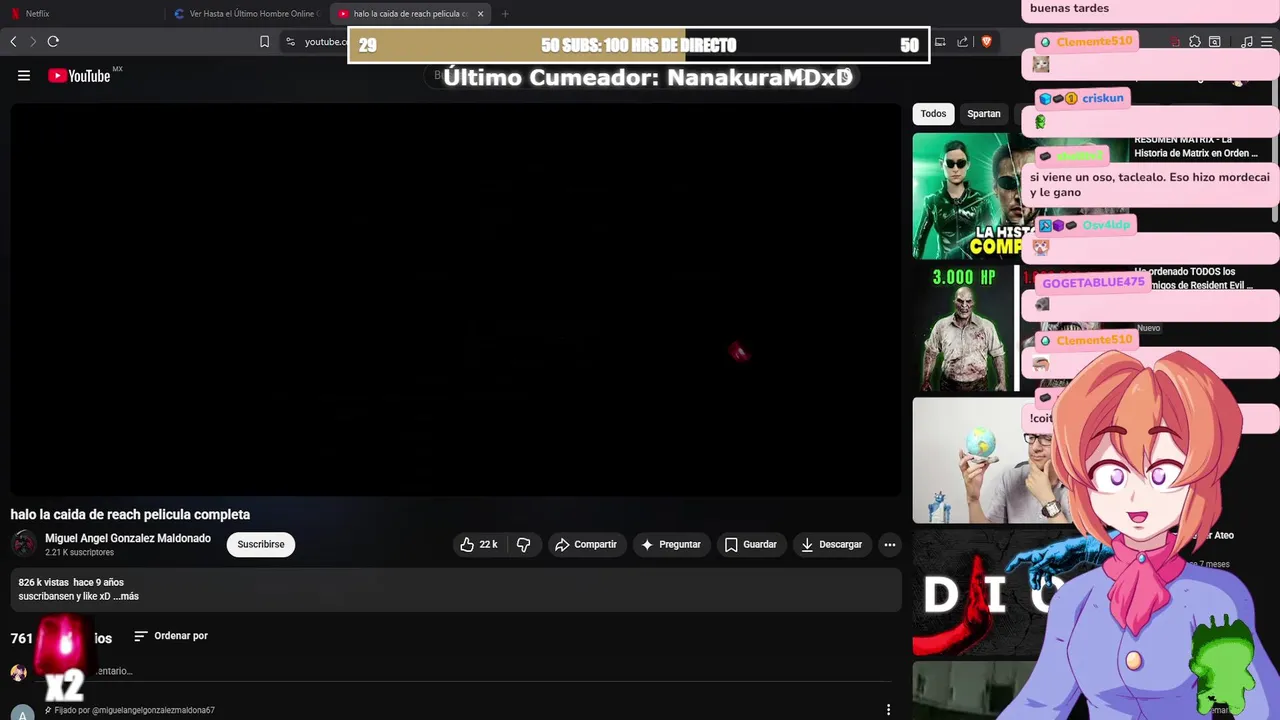Click the 2.21 K suscriptores text

tap(79, 552)
